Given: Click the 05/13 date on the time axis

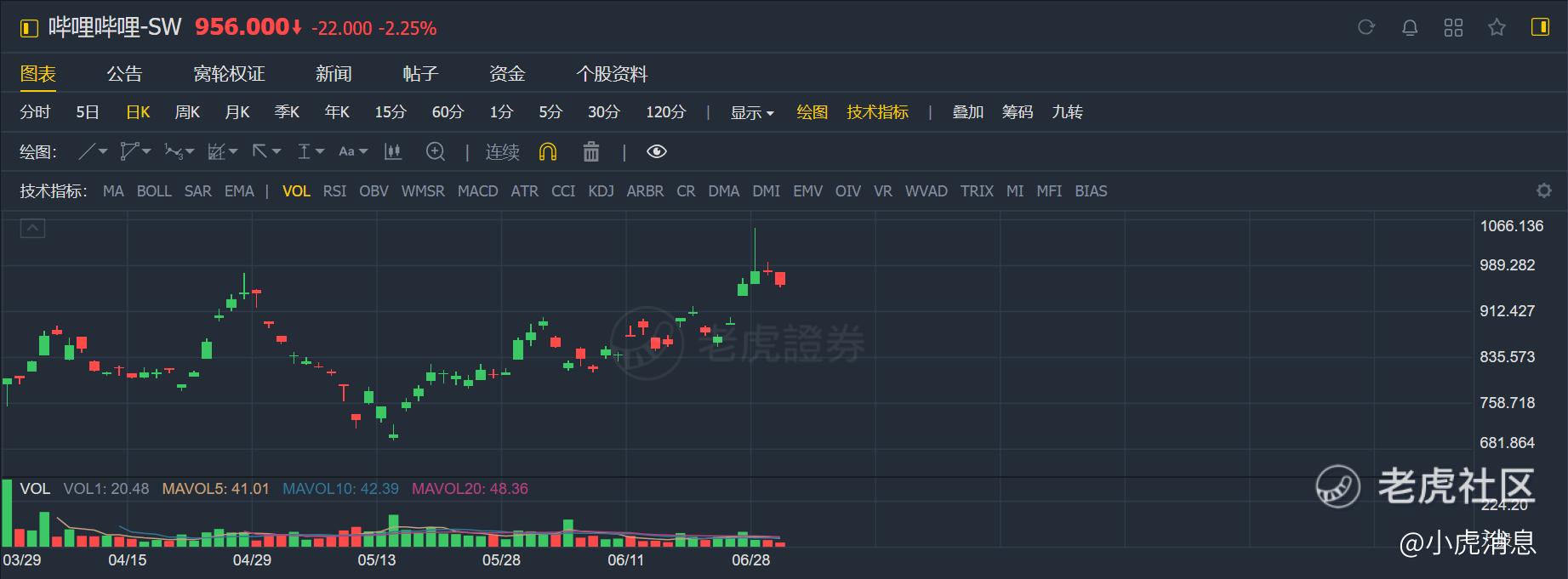Looking at the screenshot, I should pos(377,560).
